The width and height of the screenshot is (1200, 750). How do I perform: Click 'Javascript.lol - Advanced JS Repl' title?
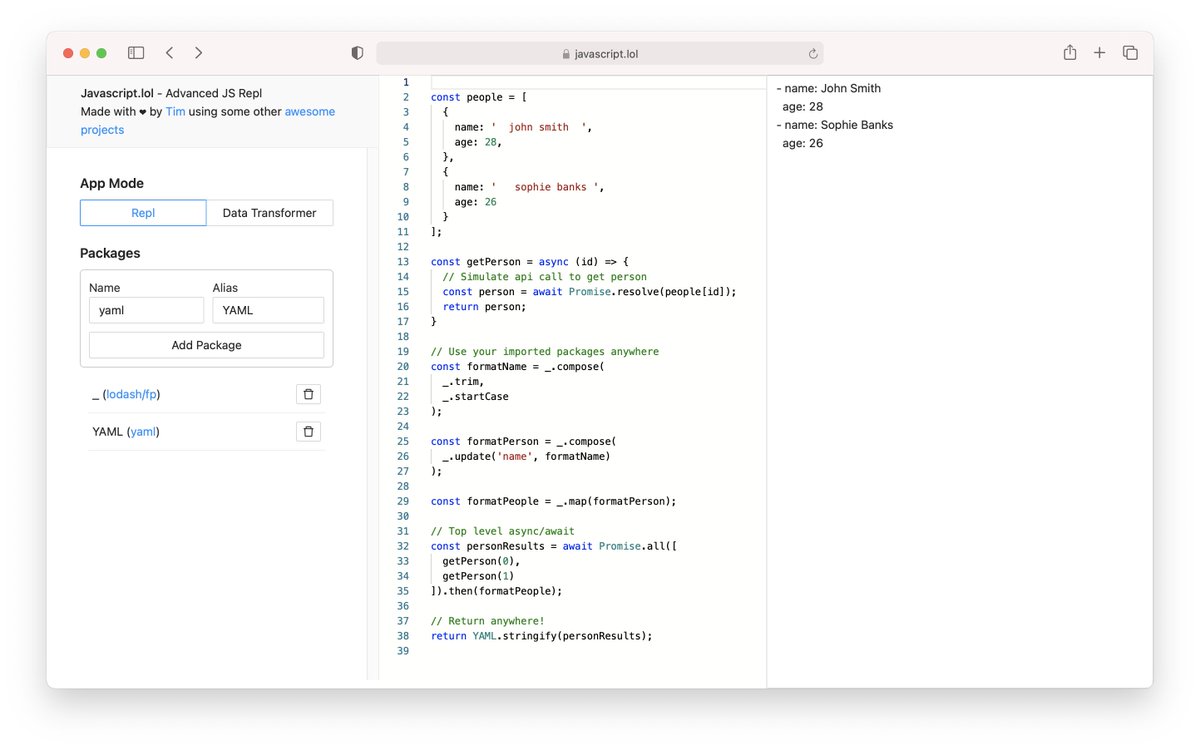coord(171,93)
